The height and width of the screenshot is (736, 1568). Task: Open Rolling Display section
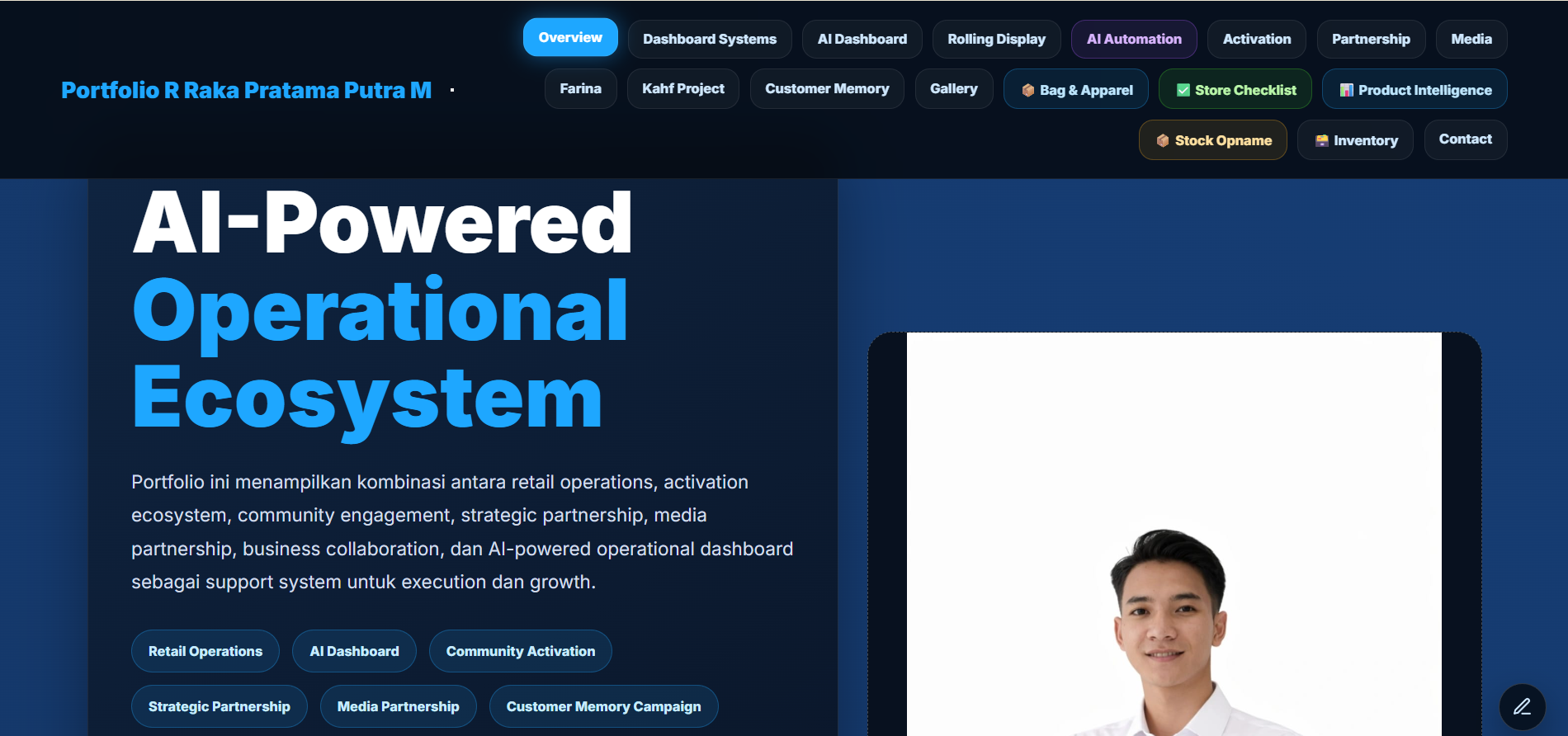click(x=996, y=39)
